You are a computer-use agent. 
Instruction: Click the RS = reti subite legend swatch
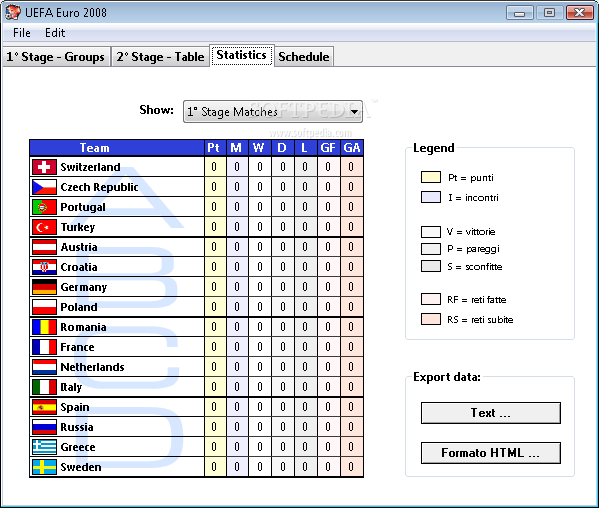[x=431, y=319]
